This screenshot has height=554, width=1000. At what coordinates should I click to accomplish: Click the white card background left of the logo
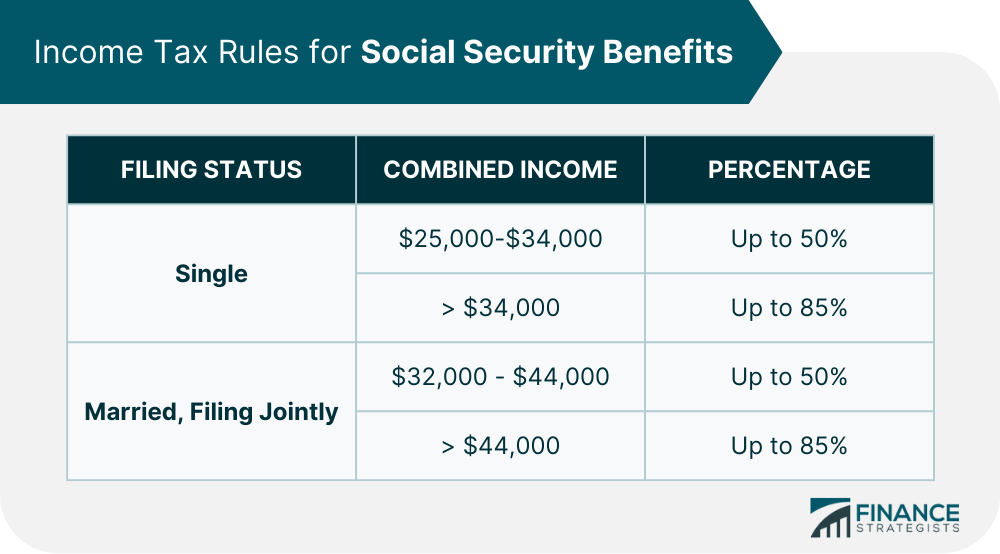(500, 517)
